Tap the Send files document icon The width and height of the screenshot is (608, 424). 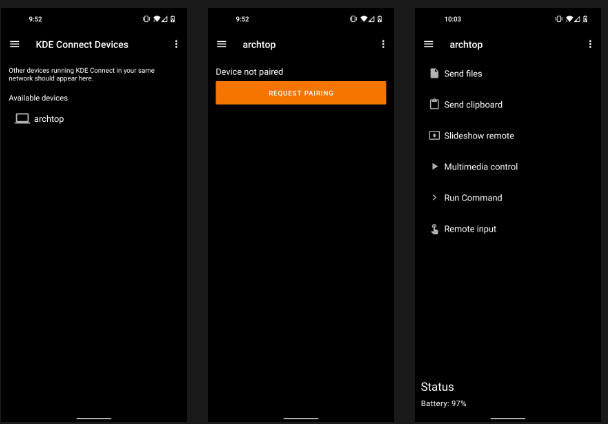(434, 73)
